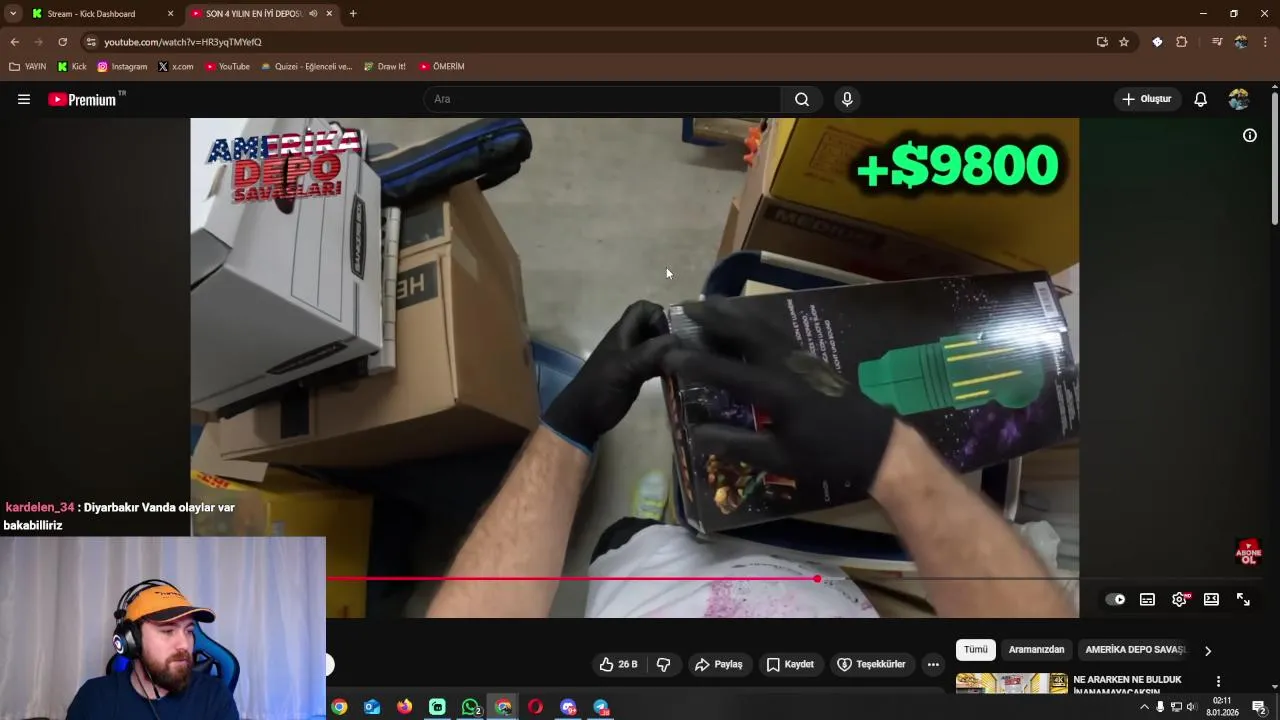Open media controls in Chrome toolbar
Image resolution: width=1280 pixels, height=720 pixels.
click(x=1216, y=42)
